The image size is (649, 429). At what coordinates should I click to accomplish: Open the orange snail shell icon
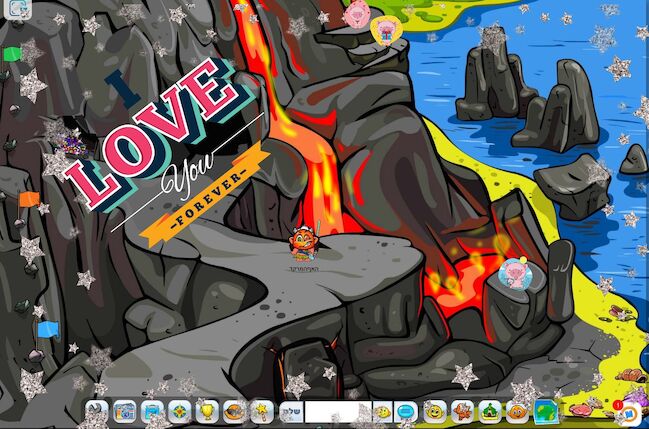[x=235, y=412]
